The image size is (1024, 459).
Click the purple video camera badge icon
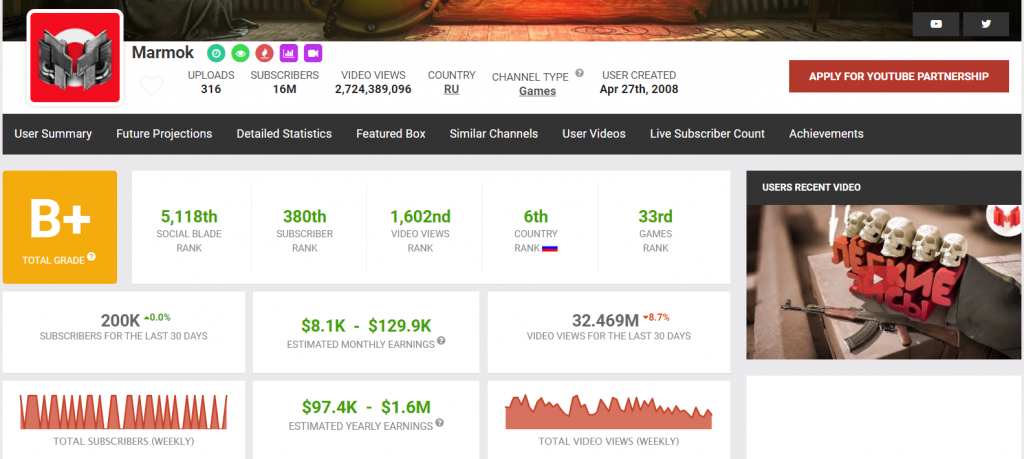[x=313, y=52]
